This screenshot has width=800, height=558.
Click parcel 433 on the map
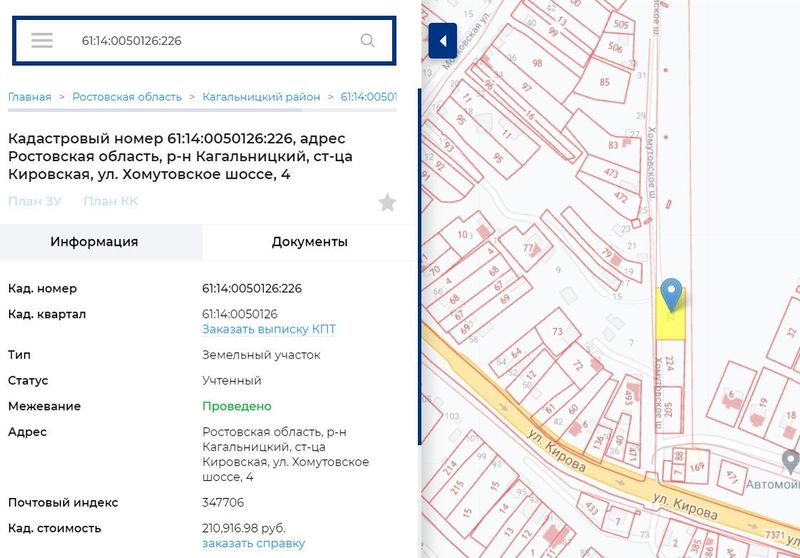[x=591, y=508]
